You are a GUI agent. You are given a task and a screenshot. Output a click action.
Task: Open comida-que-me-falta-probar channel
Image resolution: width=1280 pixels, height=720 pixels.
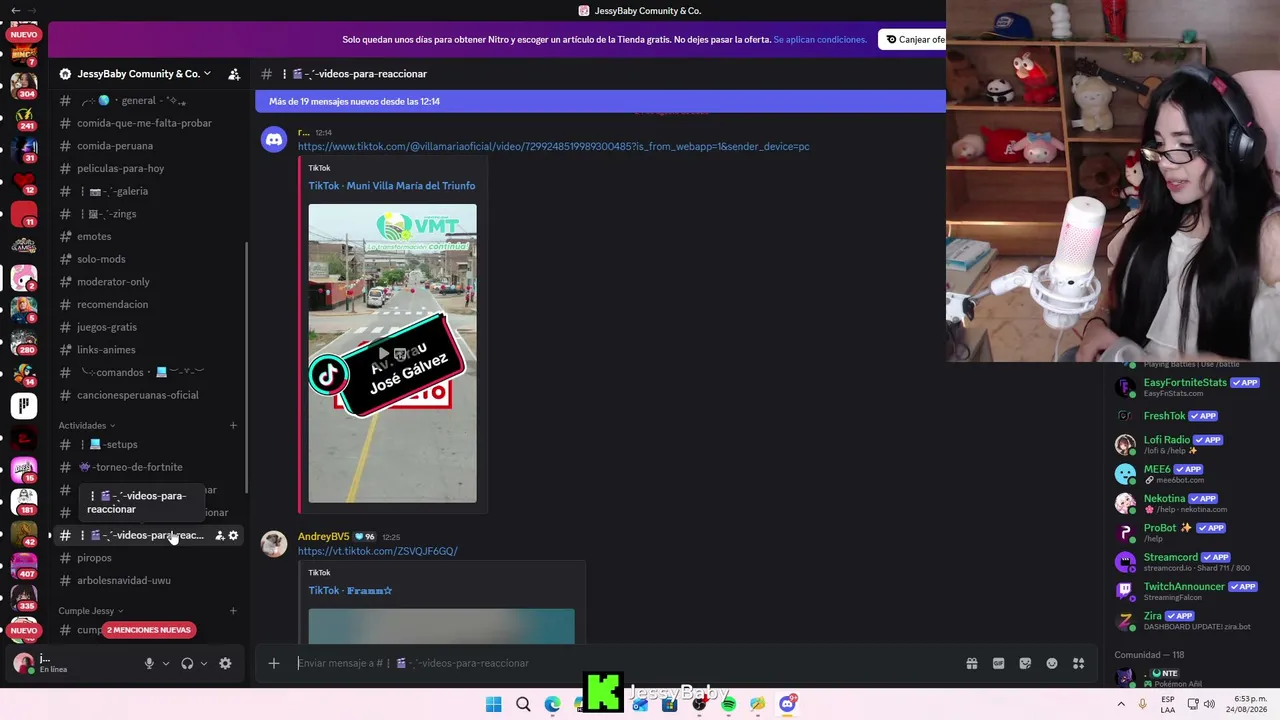coord(145,123)
